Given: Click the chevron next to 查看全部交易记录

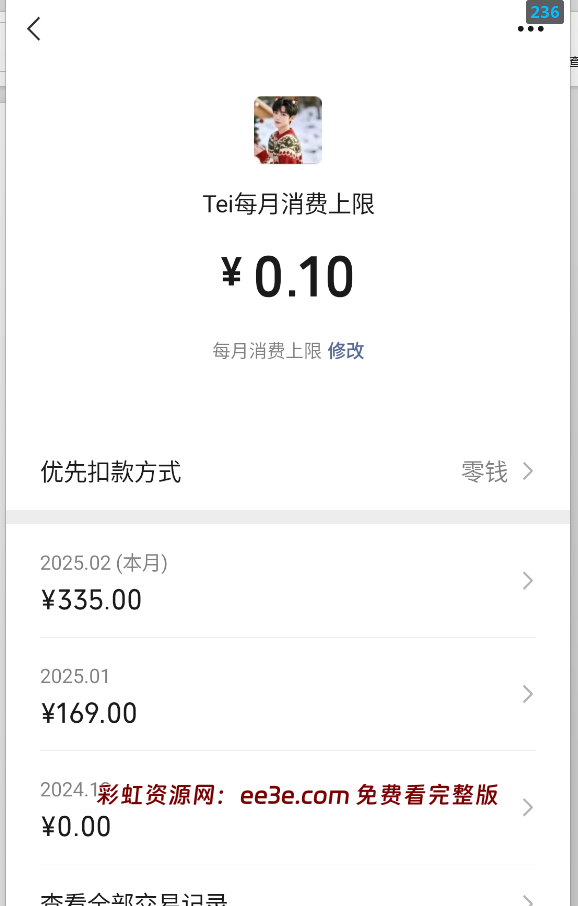Looking at the screenshot, I should tap(528, 900).
